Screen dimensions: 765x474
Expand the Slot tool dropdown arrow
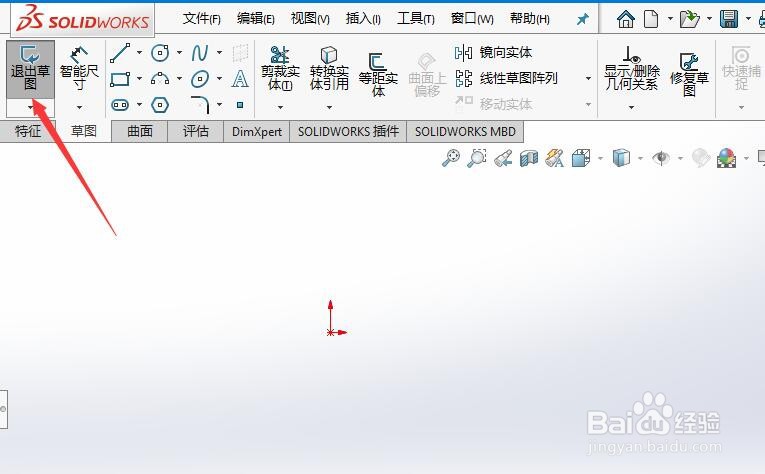point(139,104)
